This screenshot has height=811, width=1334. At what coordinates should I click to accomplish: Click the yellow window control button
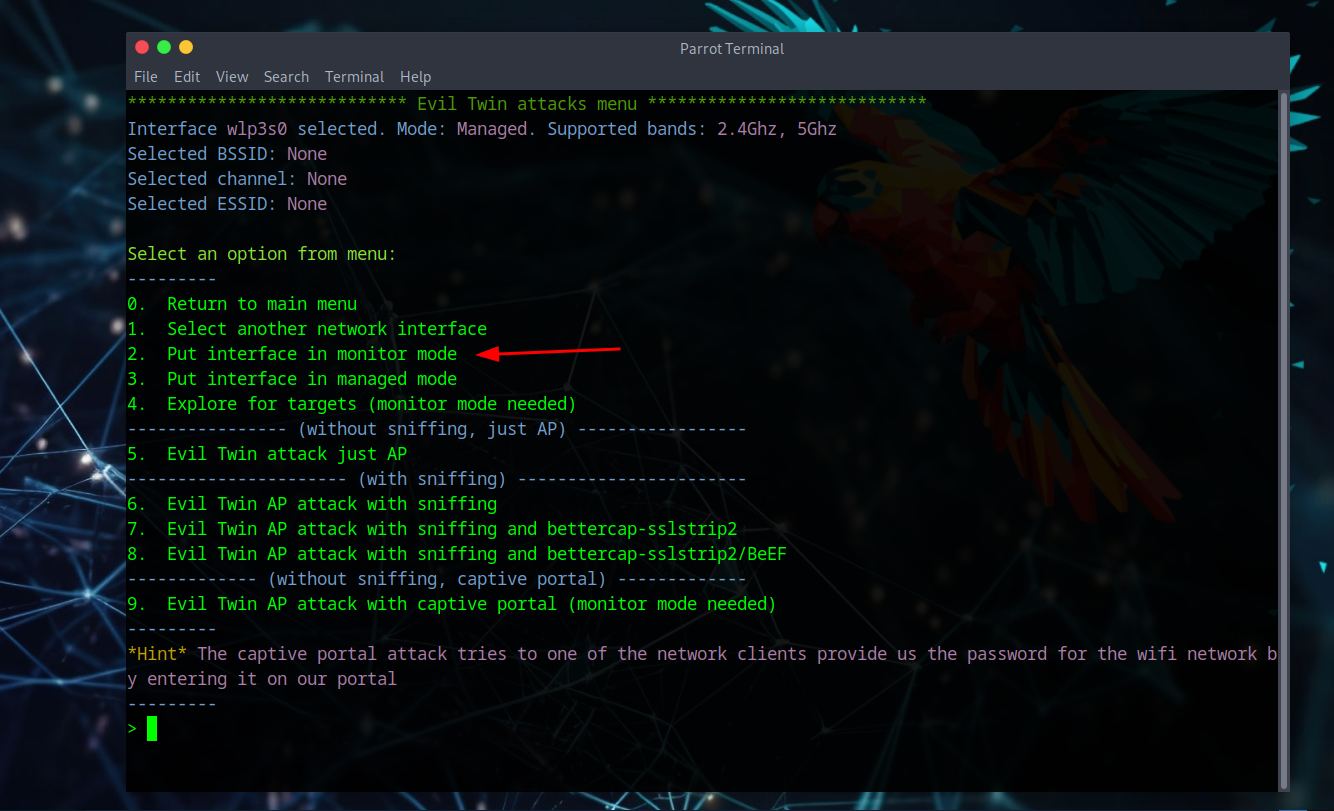(x=186, y=47)
